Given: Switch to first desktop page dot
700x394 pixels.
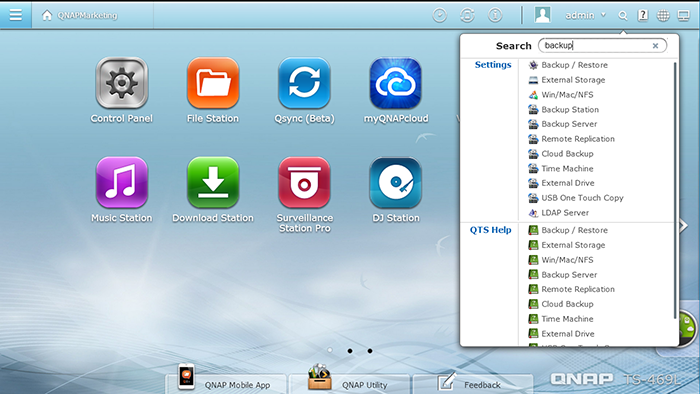Looking at the screenshot, I should 330,351.
